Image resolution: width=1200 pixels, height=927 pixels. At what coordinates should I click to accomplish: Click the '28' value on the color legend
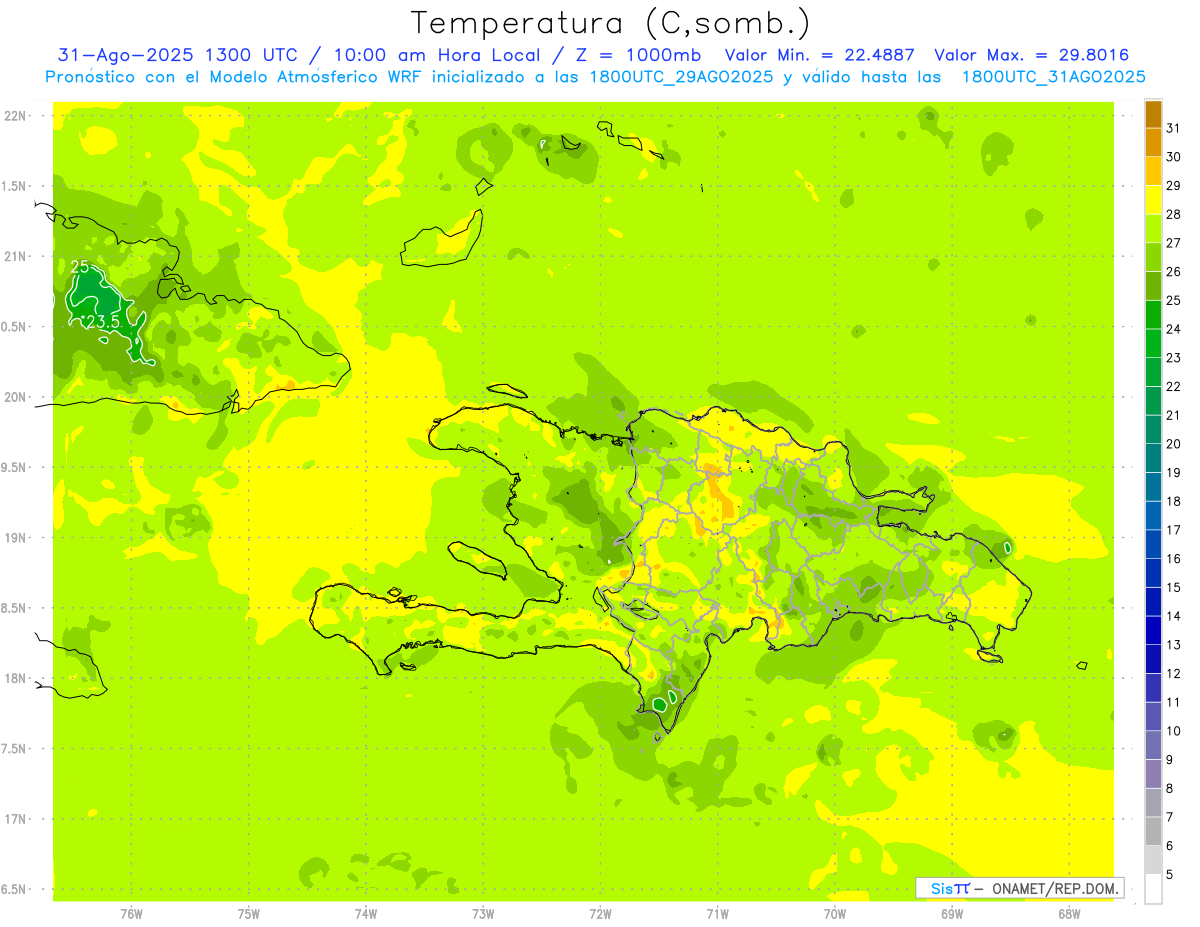point(1174,214)
